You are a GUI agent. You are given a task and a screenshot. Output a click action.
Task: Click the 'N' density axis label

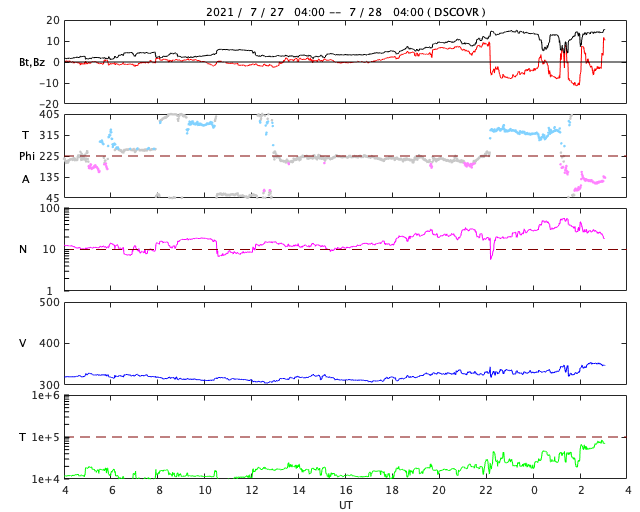coord(23,249)
